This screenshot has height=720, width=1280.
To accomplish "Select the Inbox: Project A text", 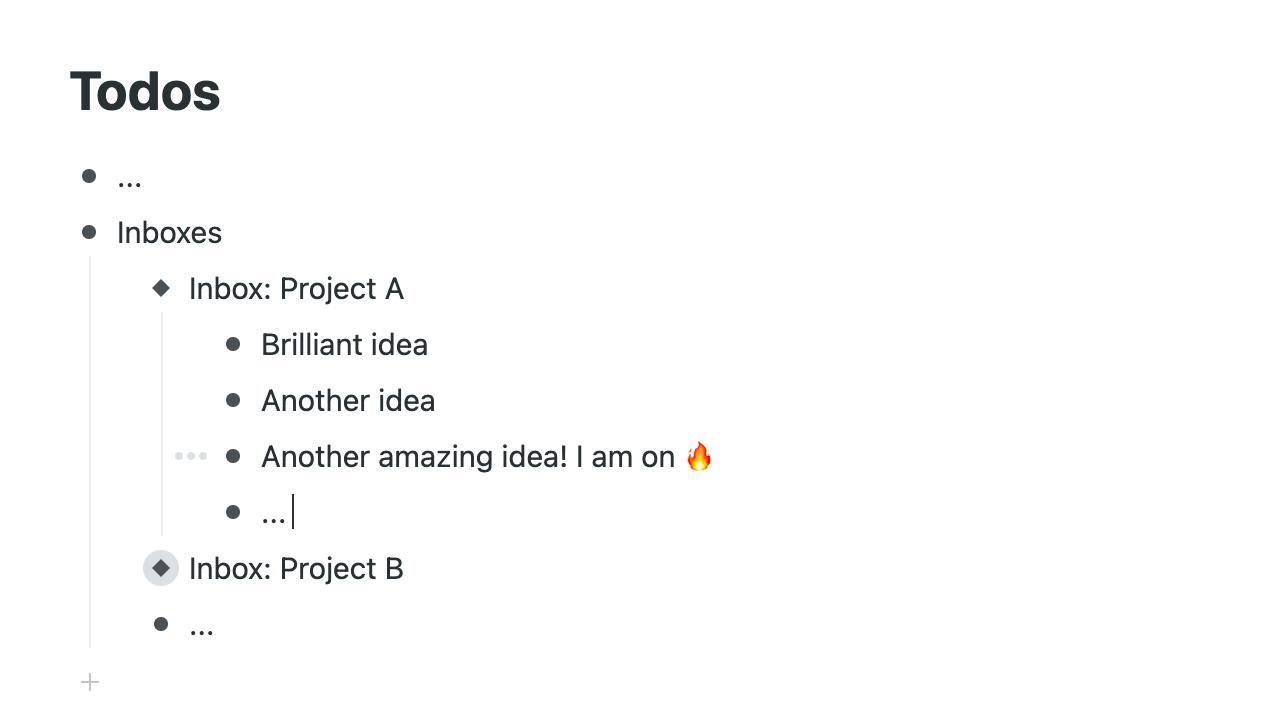I will [x=296, y=289].
